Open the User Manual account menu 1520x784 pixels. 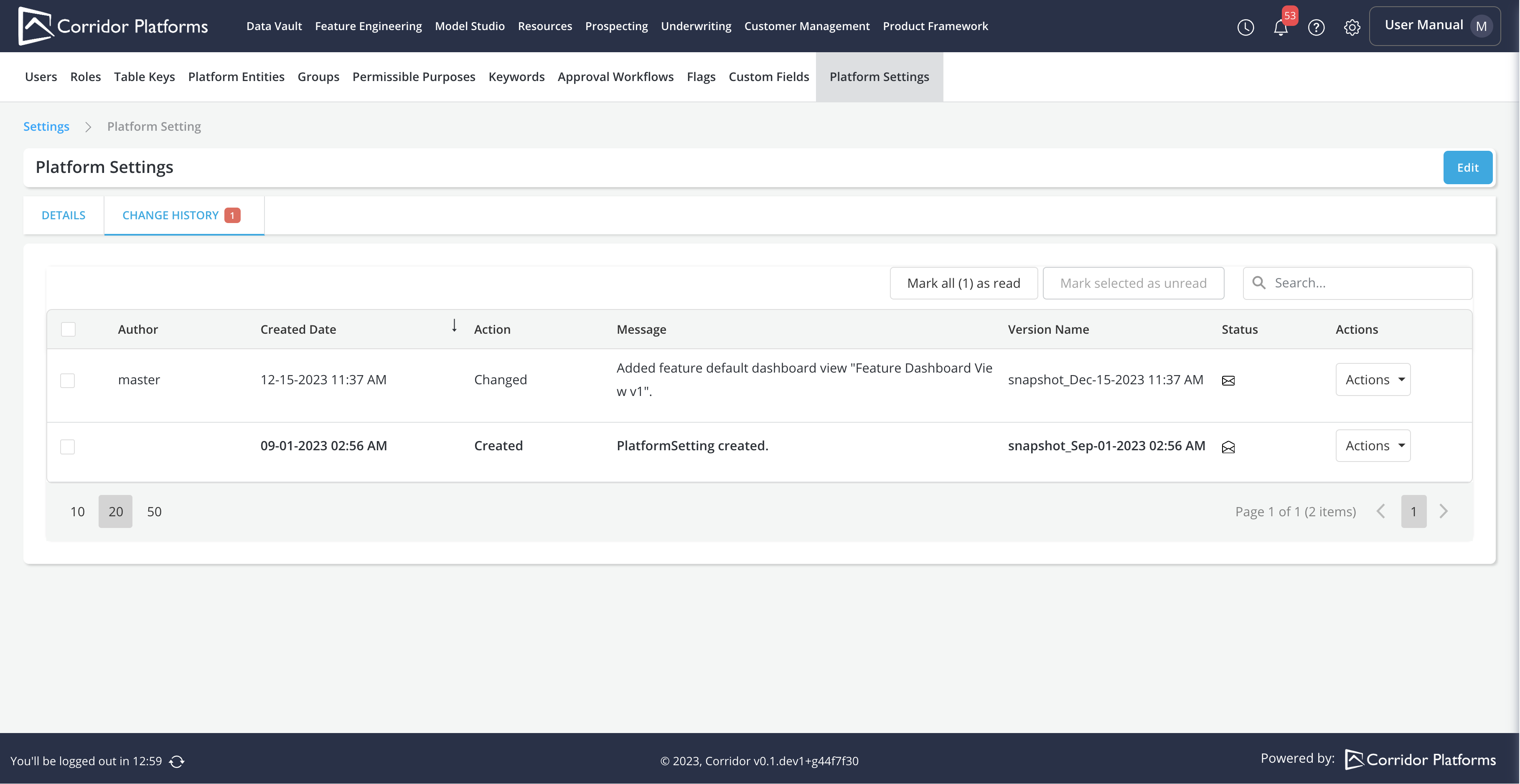[x=1434, y=25]
